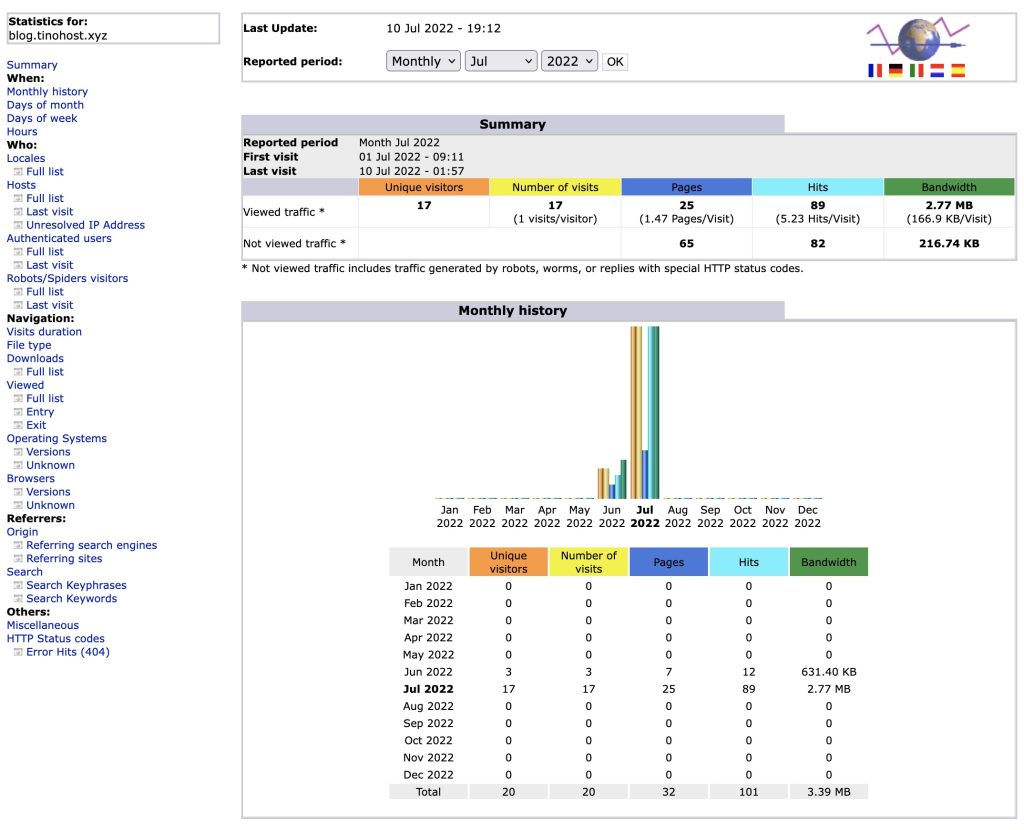This screenshot has width=1024, height=830.
Task: Click the list icon beside Exit
Action: (18, 425)
